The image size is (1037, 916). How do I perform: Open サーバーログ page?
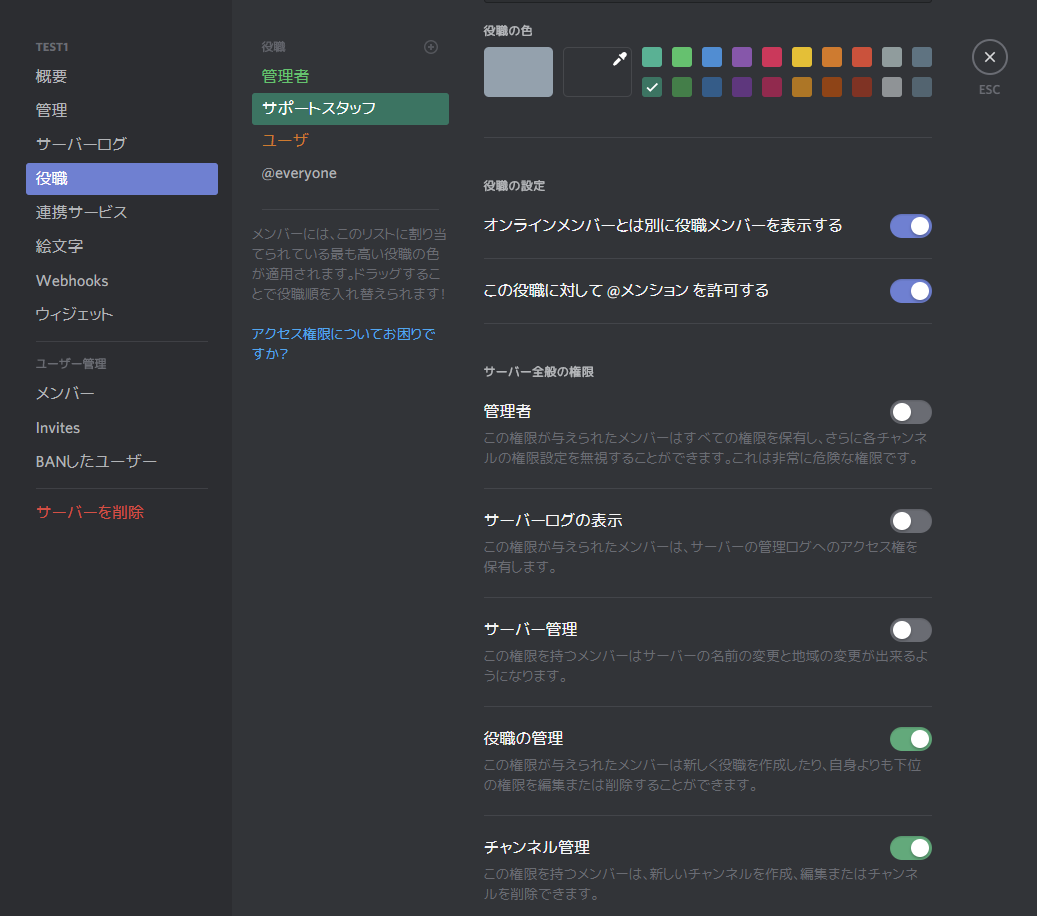122,144
